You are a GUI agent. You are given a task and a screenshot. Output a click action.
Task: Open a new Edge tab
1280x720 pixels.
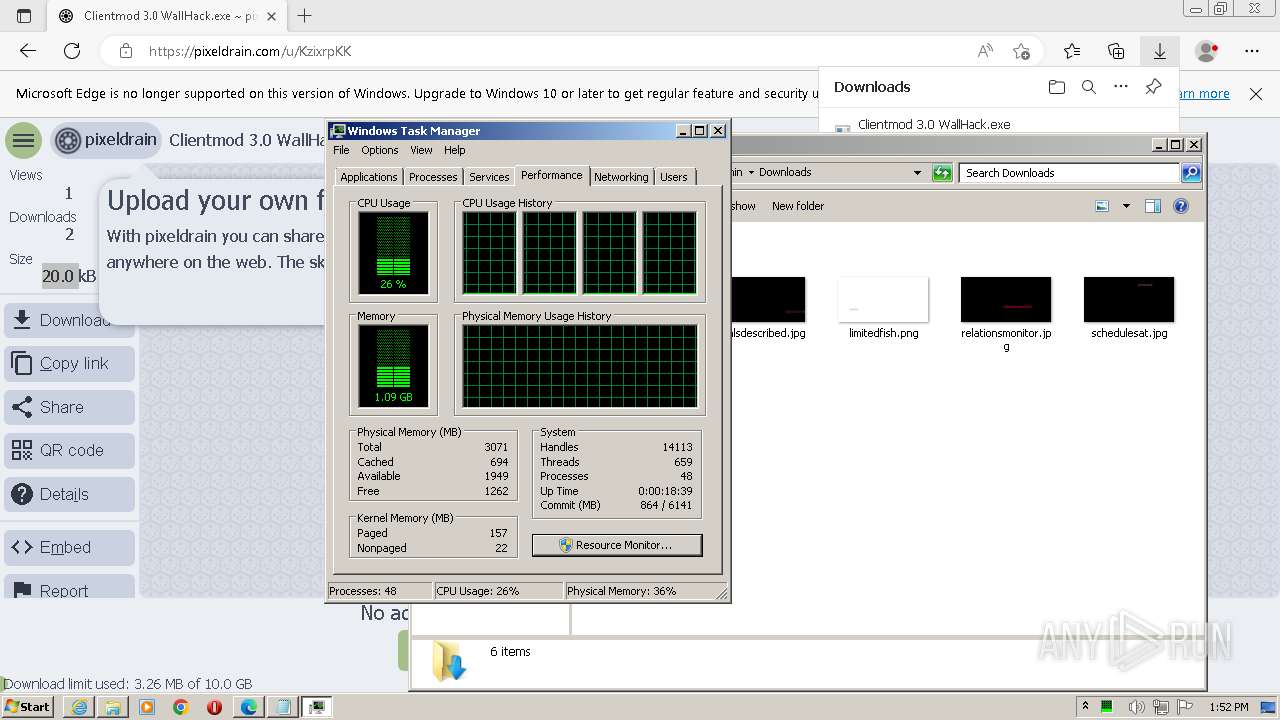(305, 16)
